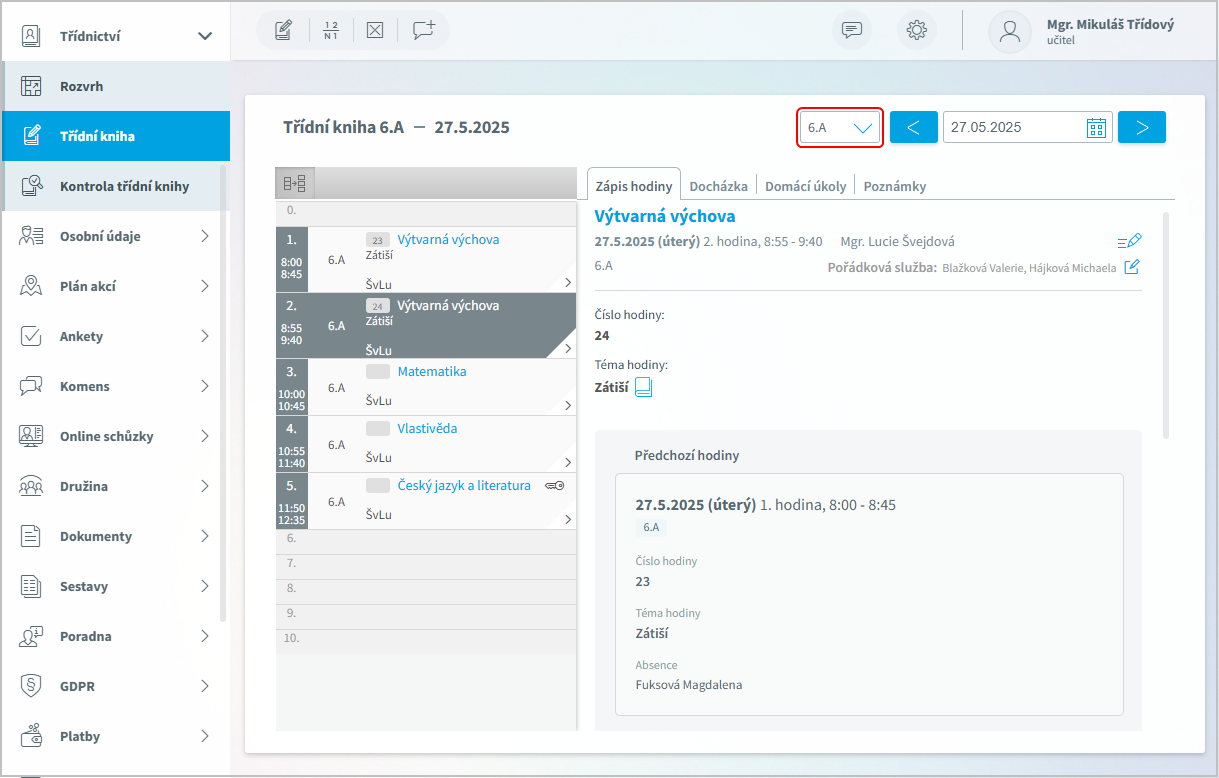
Task: Click the calendar icon in date field
Action: coord(1097,127)
